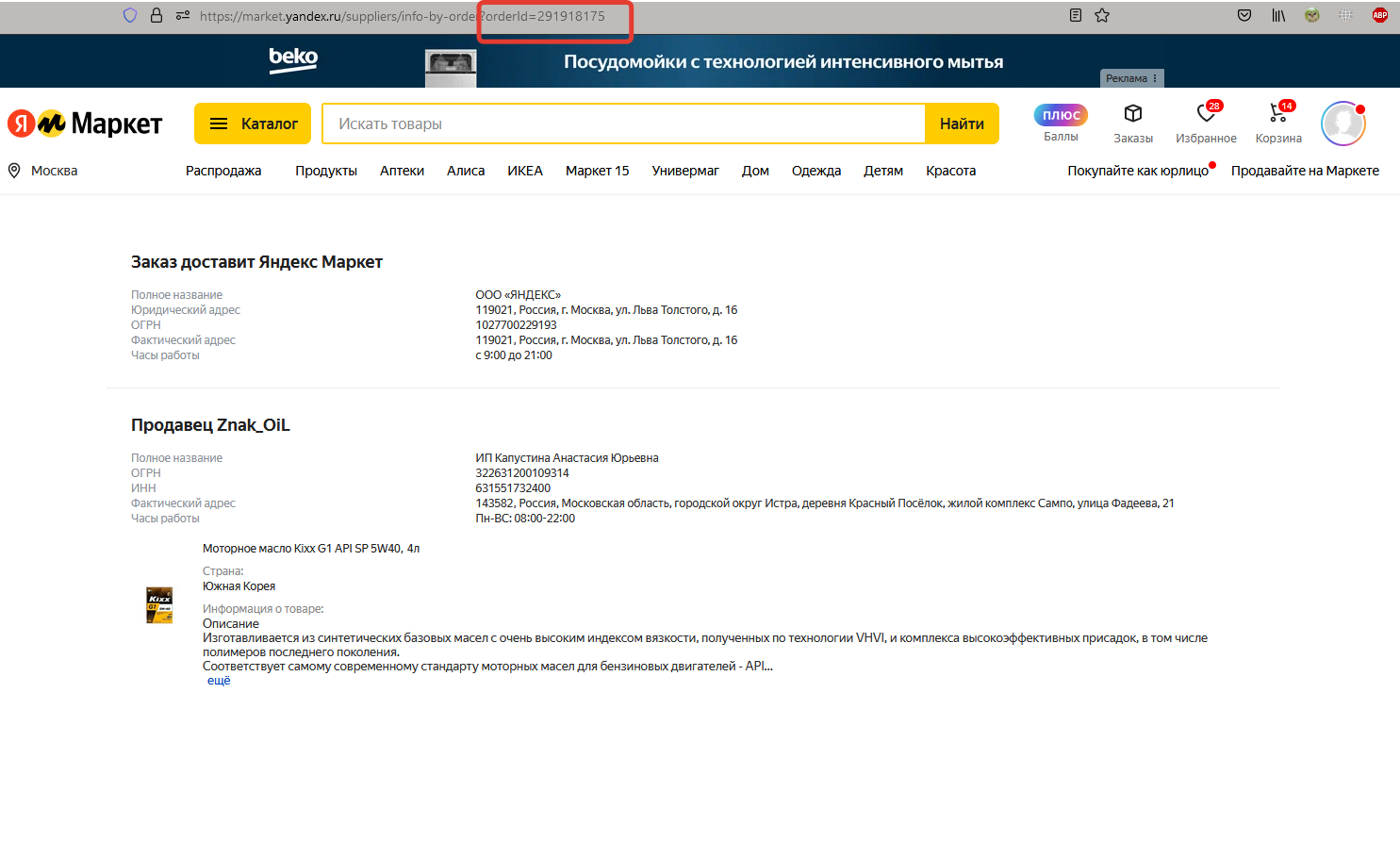Change the Москва delivery location
The width and height of the screenshot is (1400, 841).
click(x=43, y=171)
